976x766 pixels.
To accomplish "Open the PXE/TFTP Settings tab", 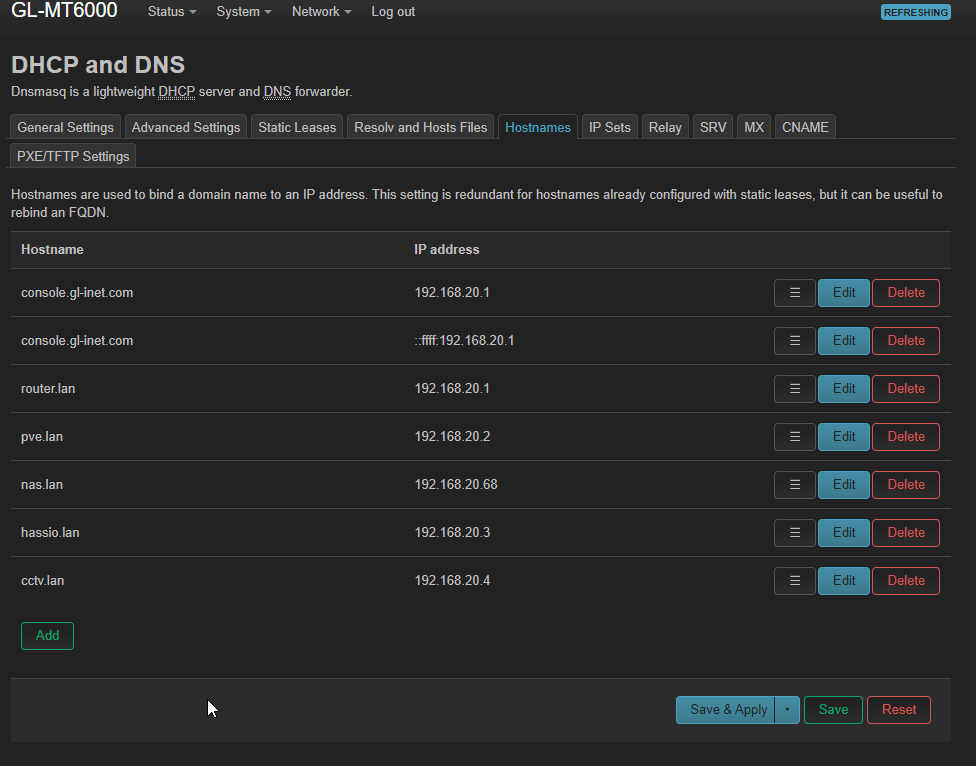I will (71, 155).
